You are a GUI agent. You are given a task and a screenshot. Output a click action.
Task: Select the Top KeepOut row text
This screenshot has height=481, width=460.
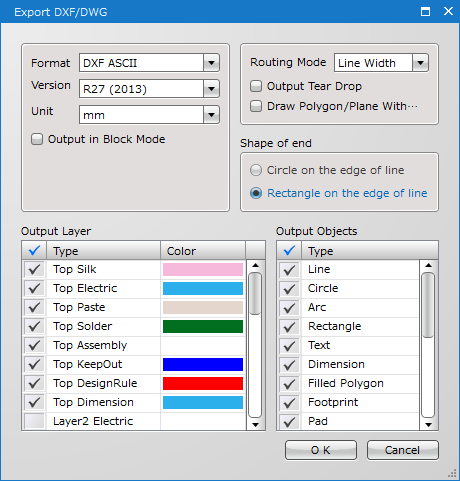[88, 364]
